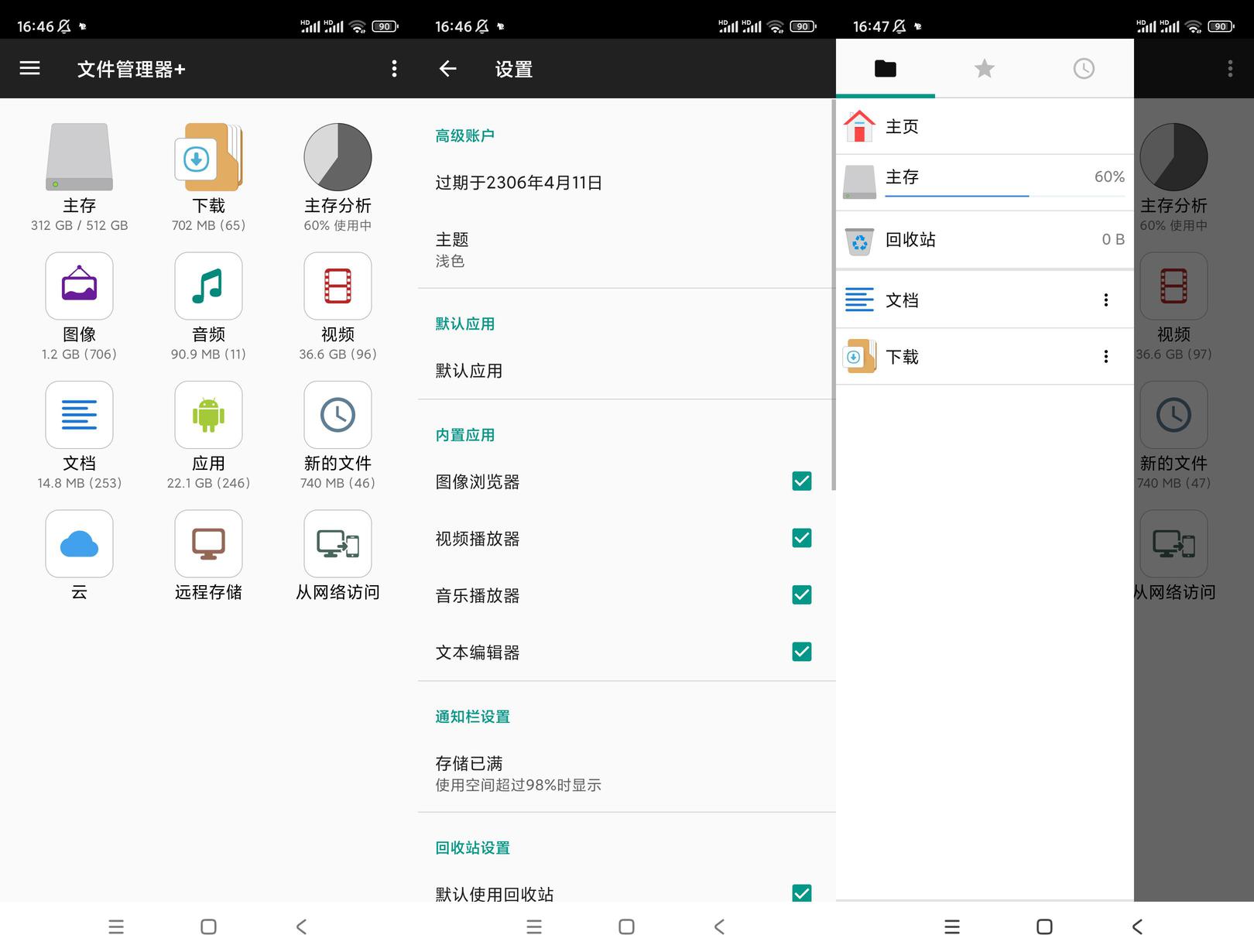
Task: Tap system home button under middle screen
Action: pos(626,926)
